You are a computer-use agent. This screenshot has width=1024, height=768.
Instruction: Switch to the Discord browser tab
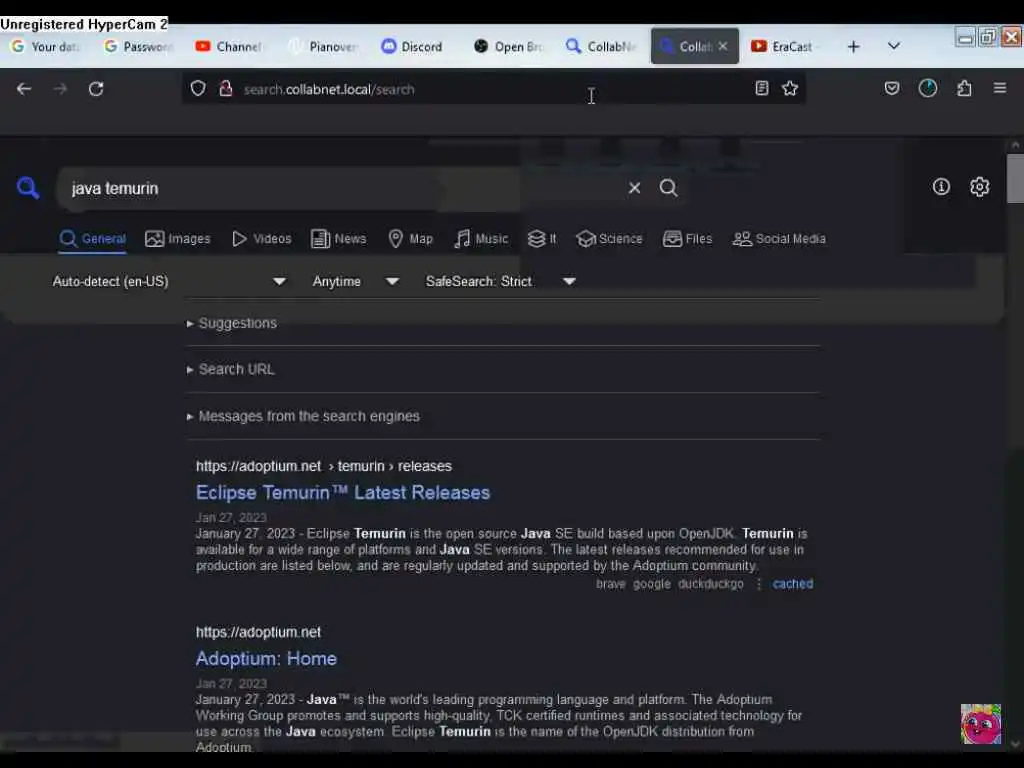pyautogui.click(x=413, y=46)
